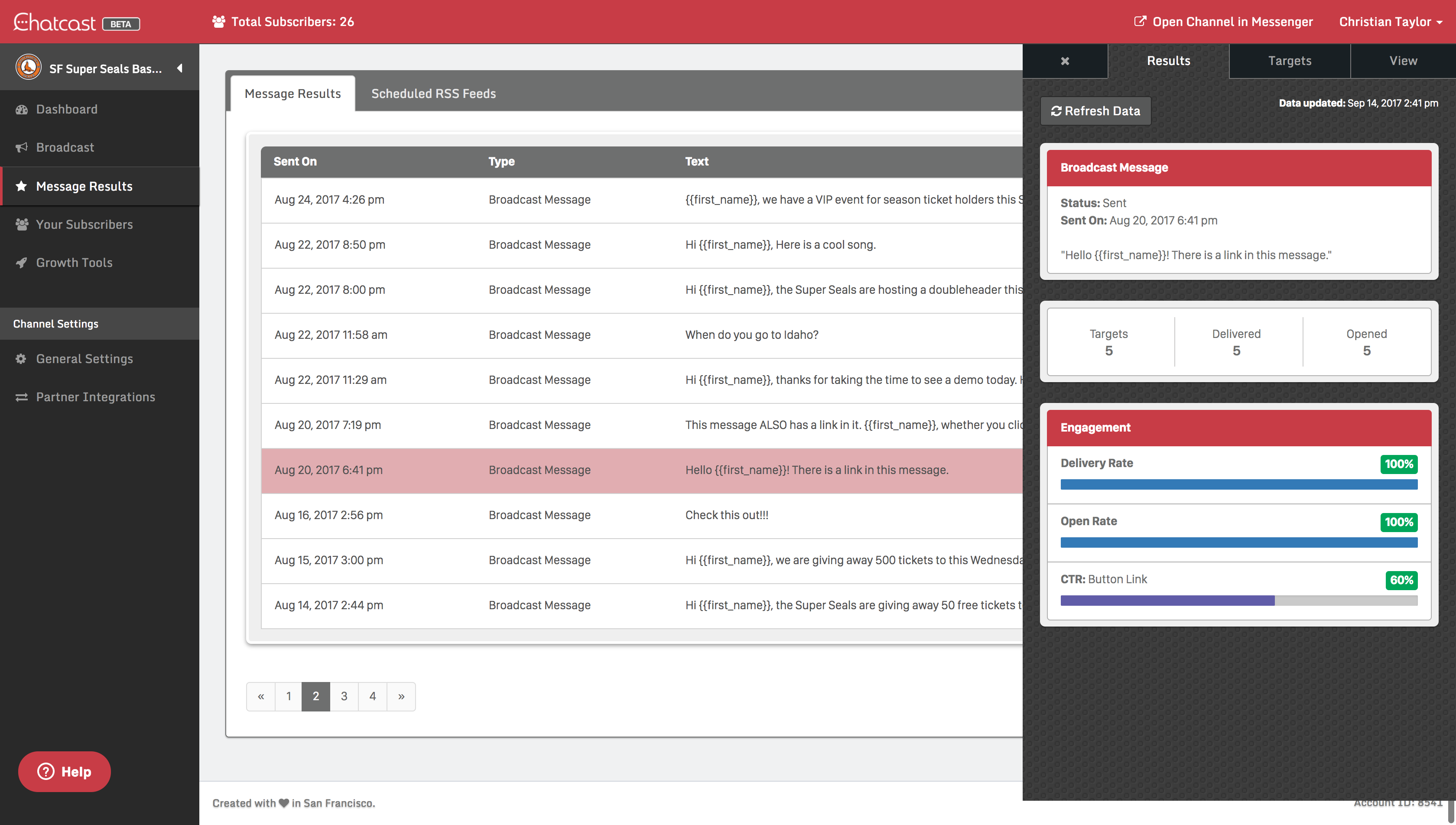Select the View tab in side panel
The height and width of the screenshot is (825, 1456).
pos(1403,61)
